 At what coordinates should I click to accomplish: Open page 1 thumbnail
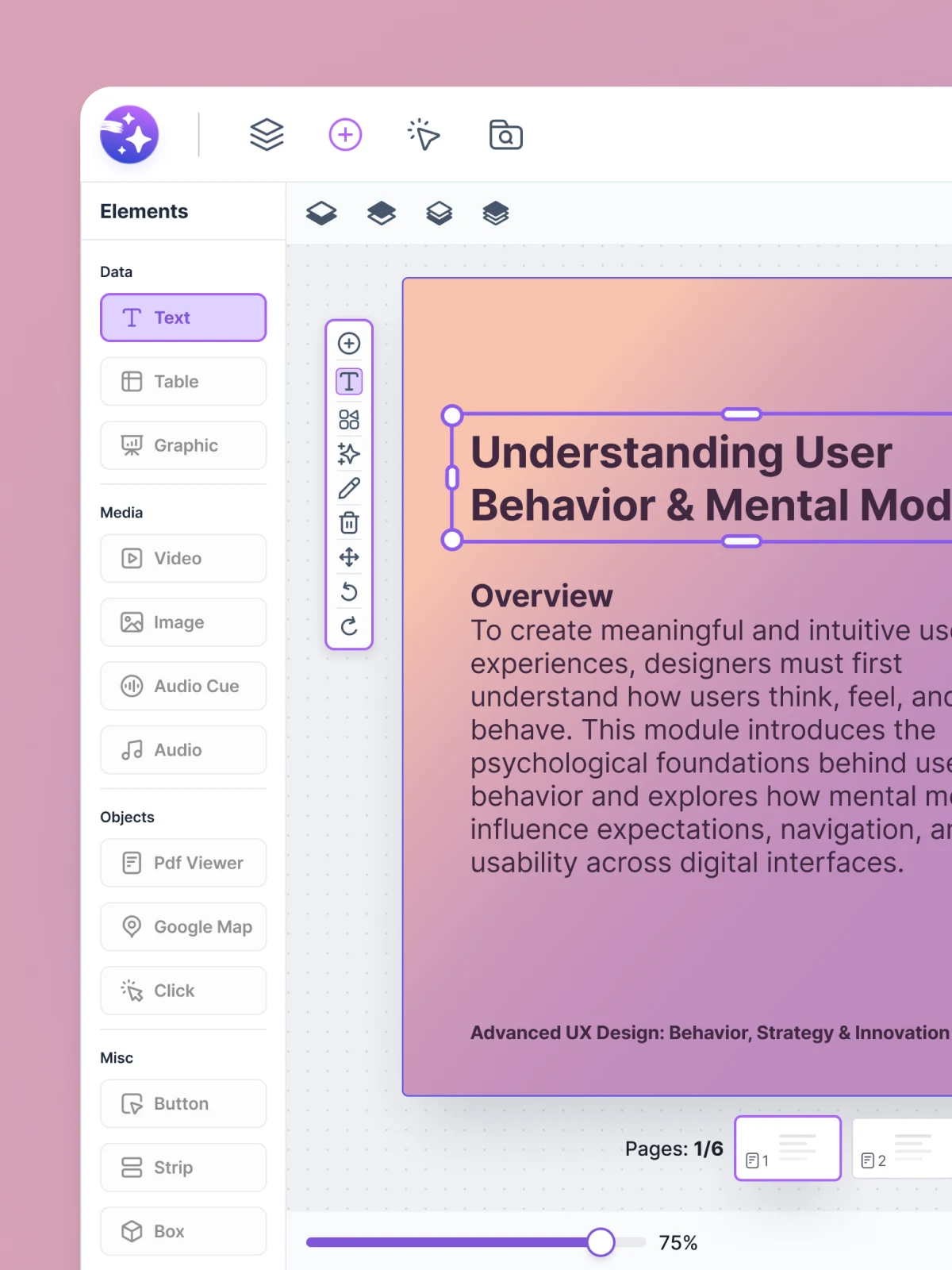(788, 1148)
